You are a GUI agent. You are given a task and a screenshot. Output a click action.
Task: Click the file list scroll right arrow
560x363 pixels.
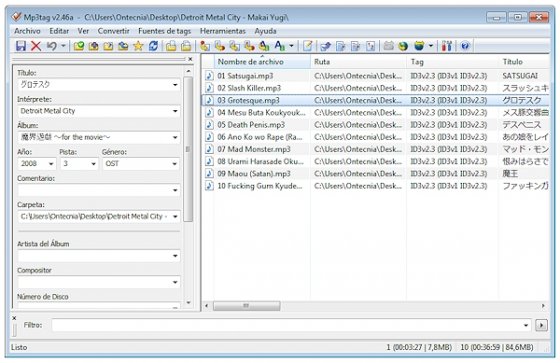[x=543, y=306]
